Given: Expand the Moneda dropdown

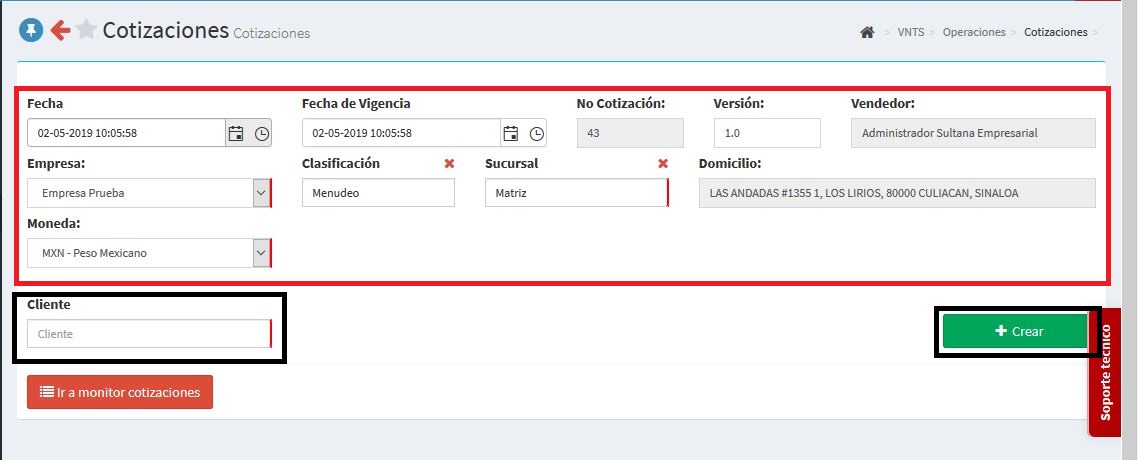Looking at the screenshot, I should tap(261, 253).
